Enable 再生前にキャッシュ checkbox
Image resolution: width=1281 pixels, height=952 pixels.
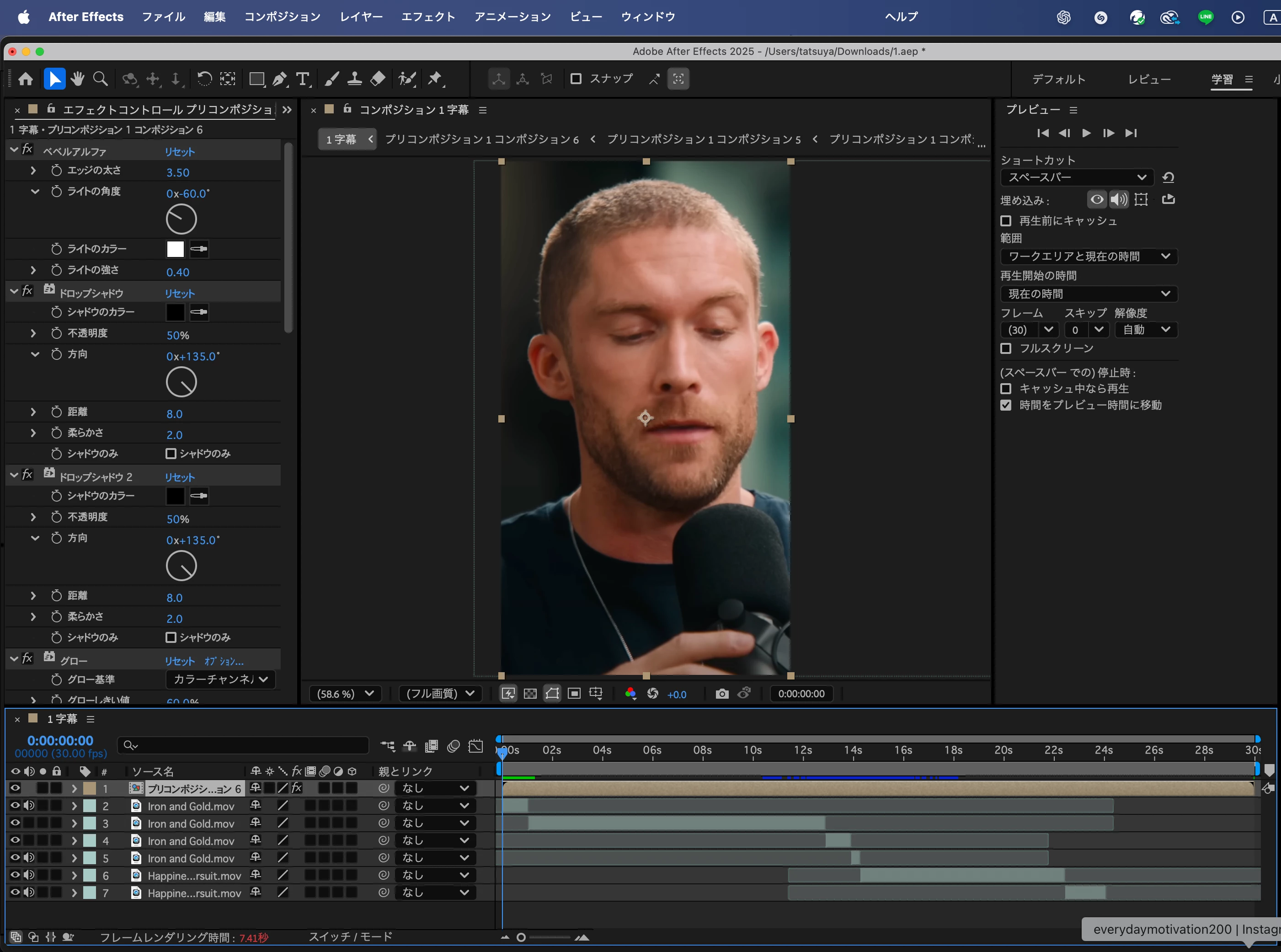point(1006,221)
